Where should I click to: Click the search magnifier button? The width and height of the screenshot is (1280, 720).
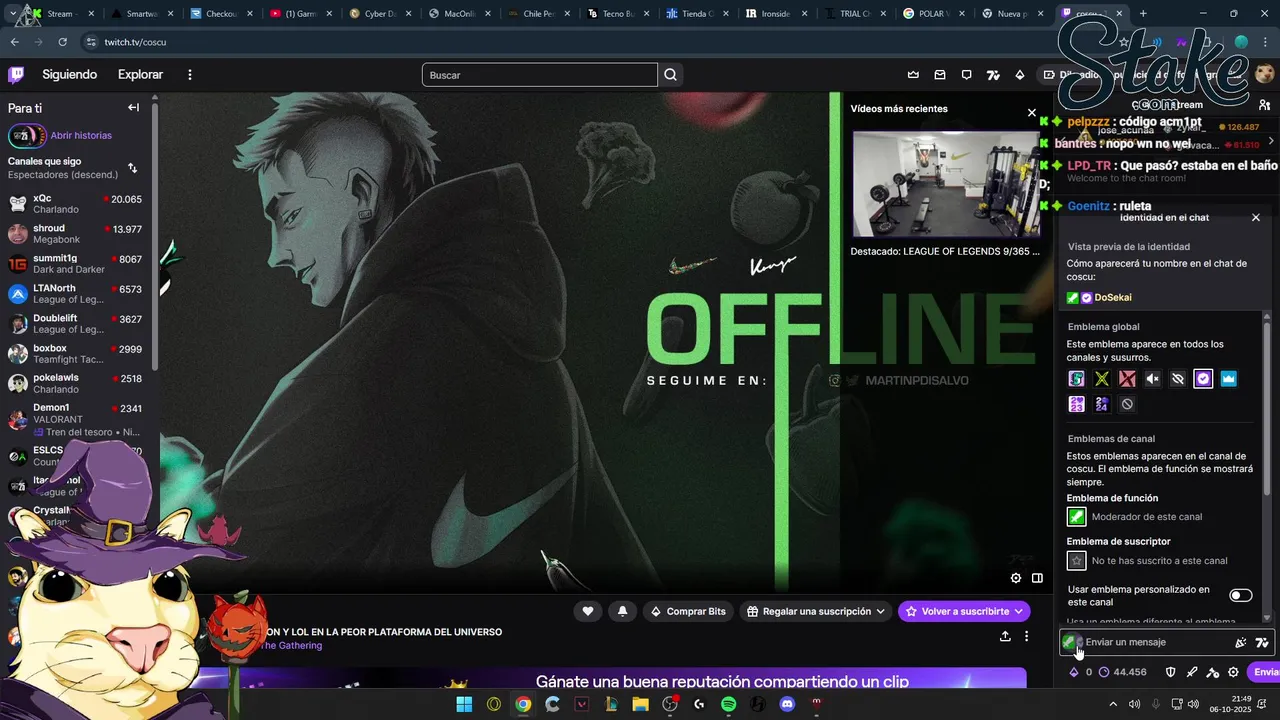click(x=671, y=75)
